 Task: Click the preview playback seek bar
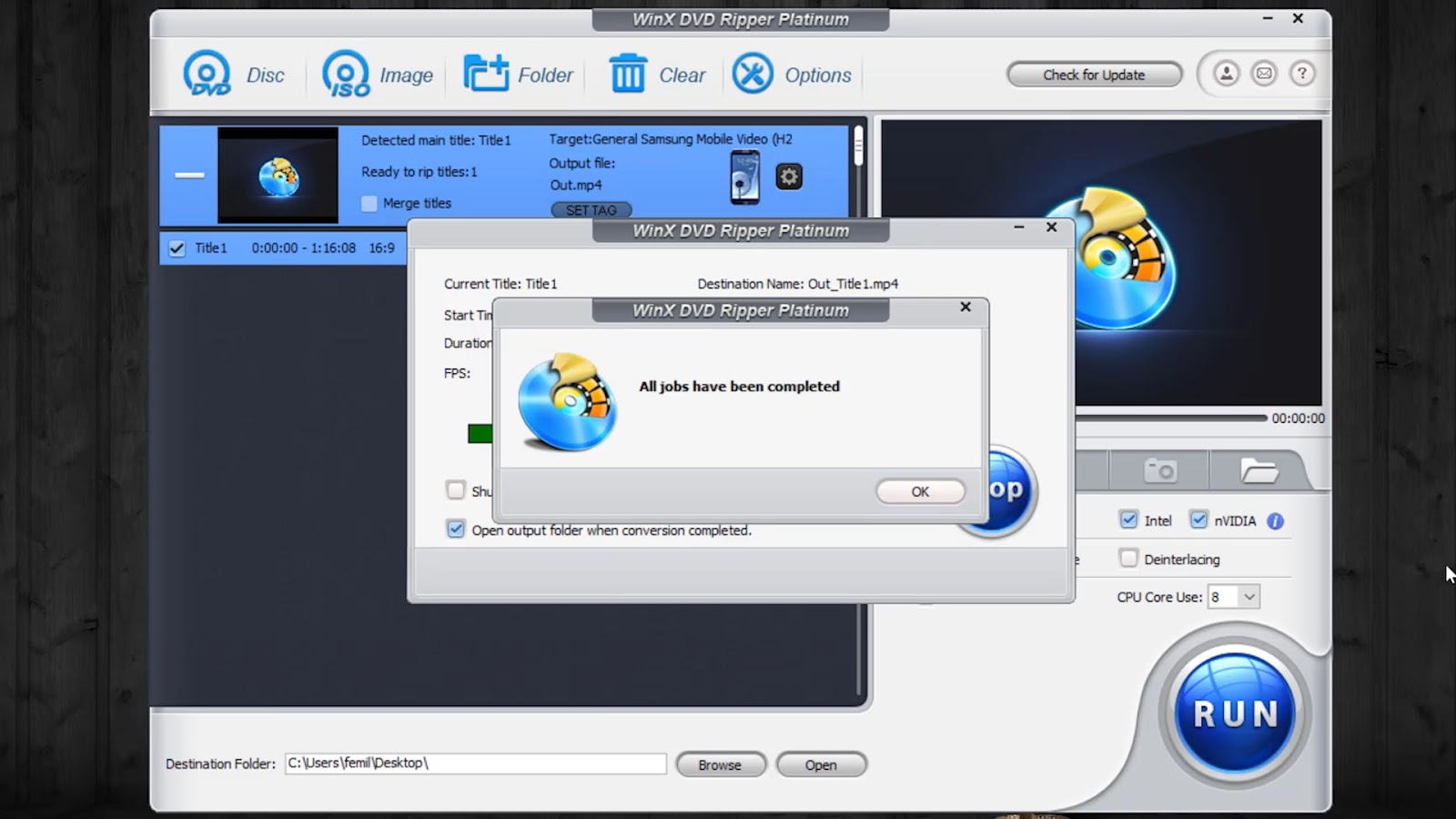click(1171, 418)
